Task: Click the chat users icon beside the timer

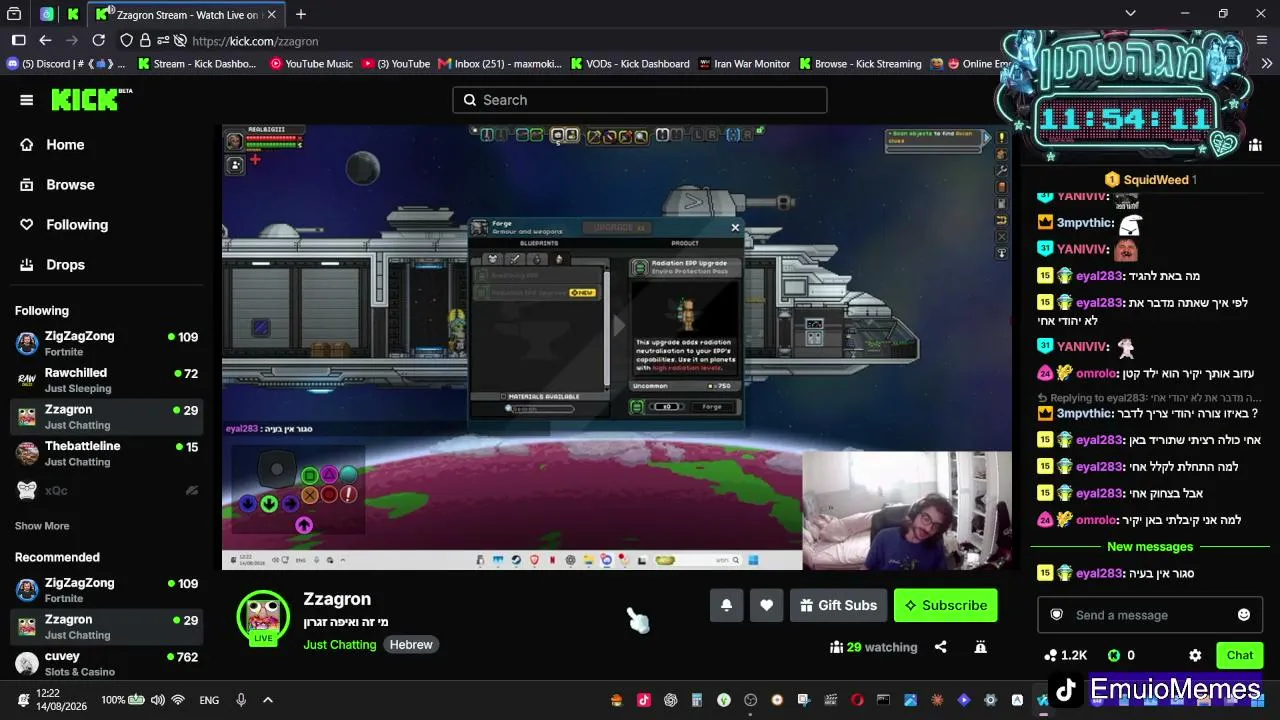Action: (1255, 145)
